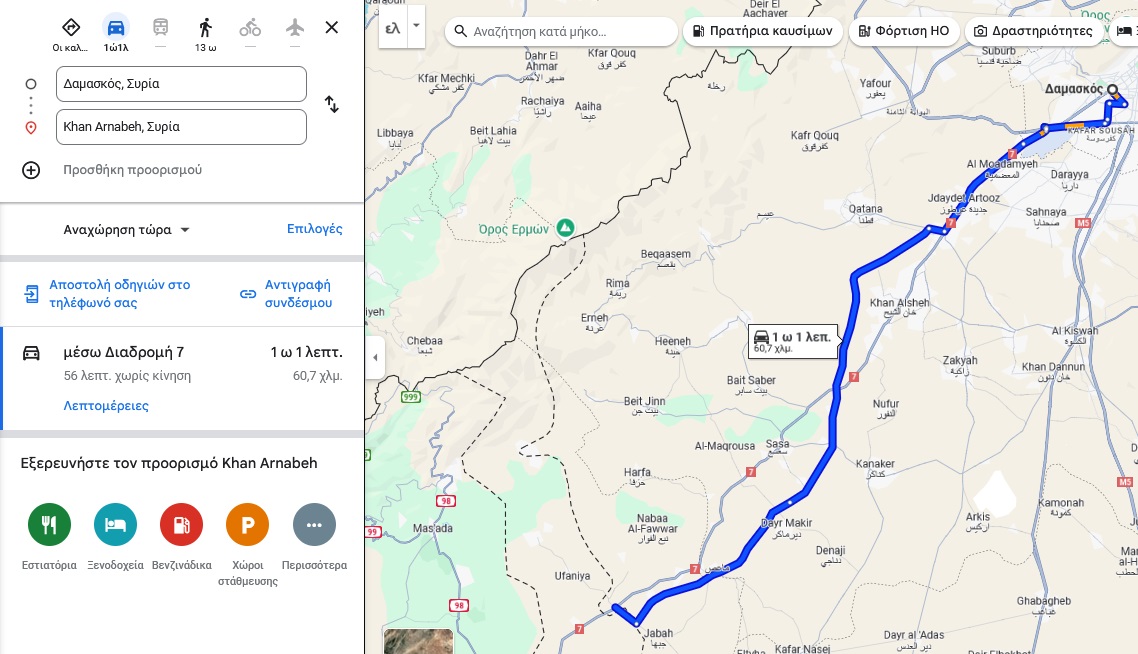The height and width of the screenshot is (654, 1138).
Task: Open Εστιατόρια restaurants near Khan Arnabeh
Action: 49,524
